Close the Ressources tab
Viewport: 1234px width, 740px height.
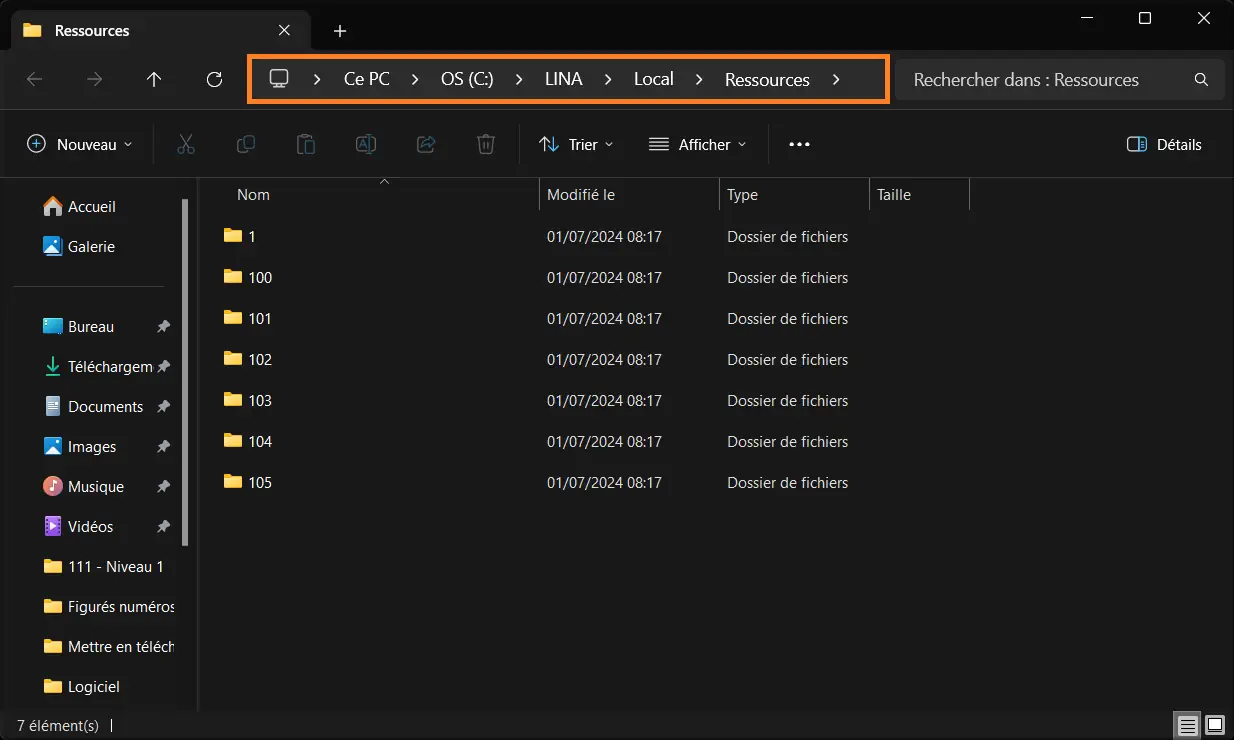[285, 30]
